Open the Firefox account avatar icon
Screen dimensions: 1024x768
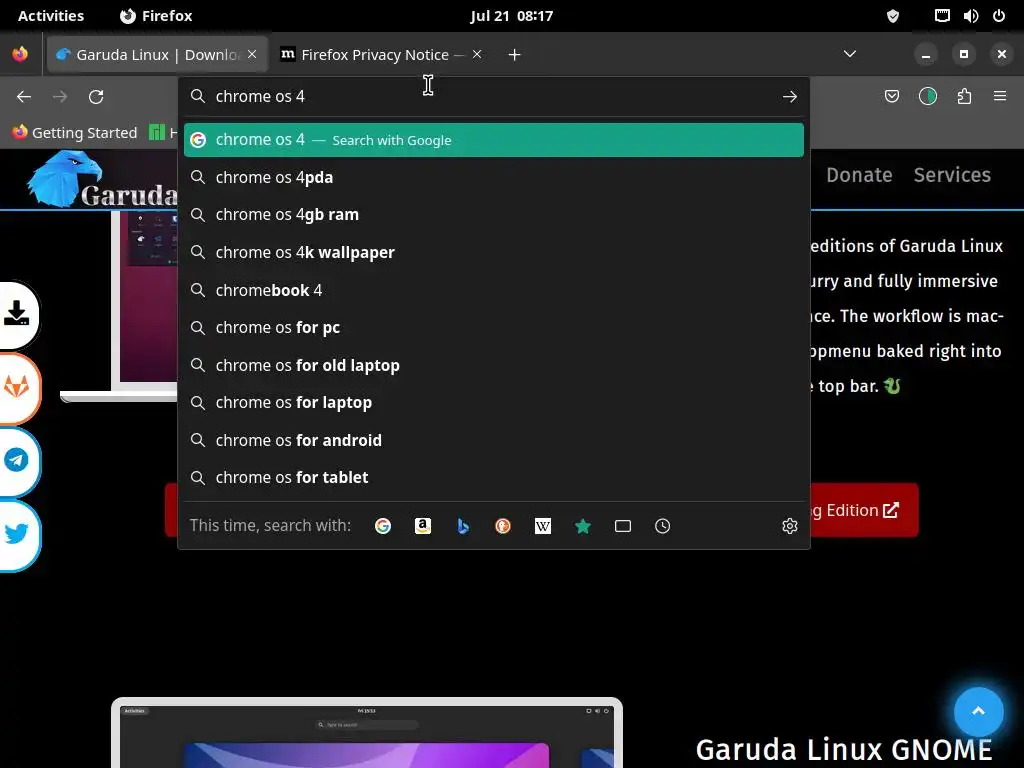click(x=927, y=97)
